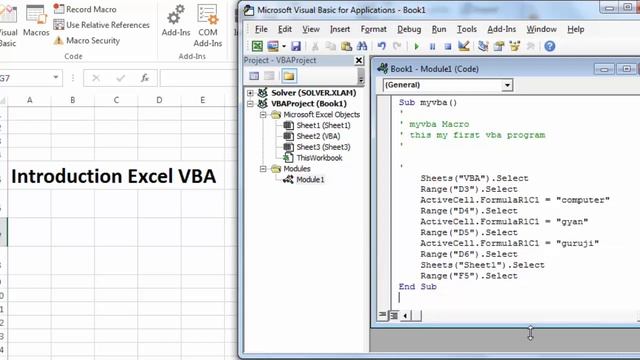Click the Cancel X icon in the formula bar
The width and height of the screenshot is (640, 360).
pos(96,78)
